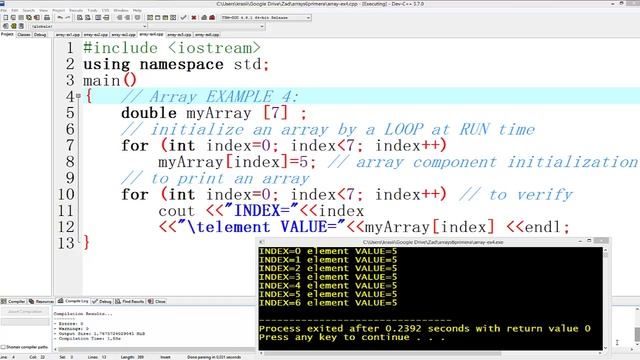
Task: Click the Debug toolbar icon
Action: click(x=204, y=18)
